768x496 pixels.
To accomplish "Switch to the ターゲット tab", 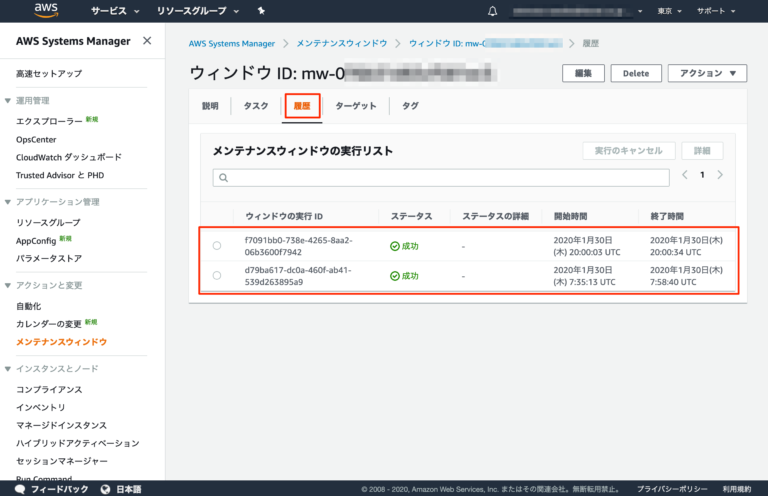I will 356,106.
